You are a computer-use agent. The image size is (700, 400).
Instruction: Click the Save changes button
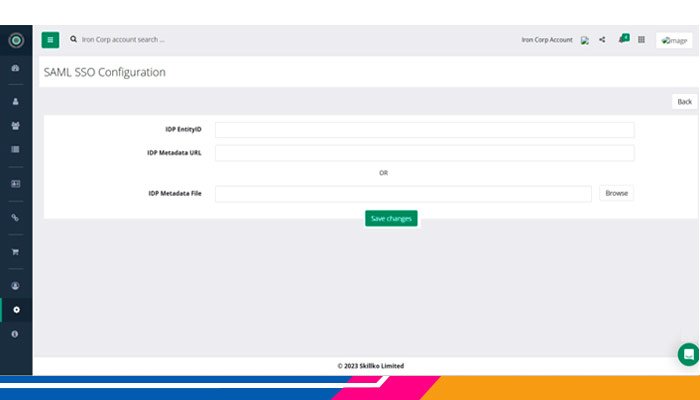(x=391, y=218)
